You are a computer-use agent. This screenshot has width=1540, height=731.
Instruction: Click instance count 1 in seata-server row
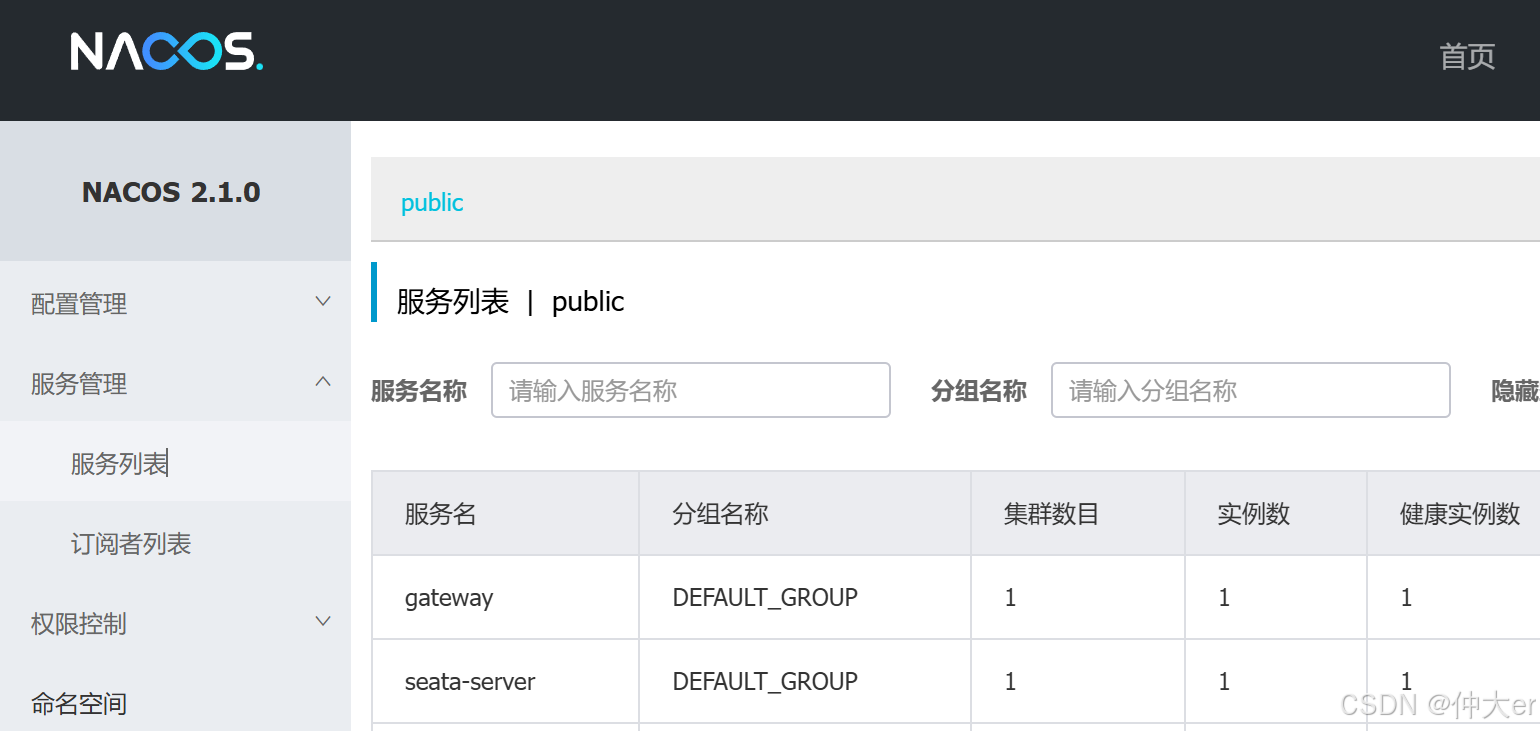point(1224,682)
